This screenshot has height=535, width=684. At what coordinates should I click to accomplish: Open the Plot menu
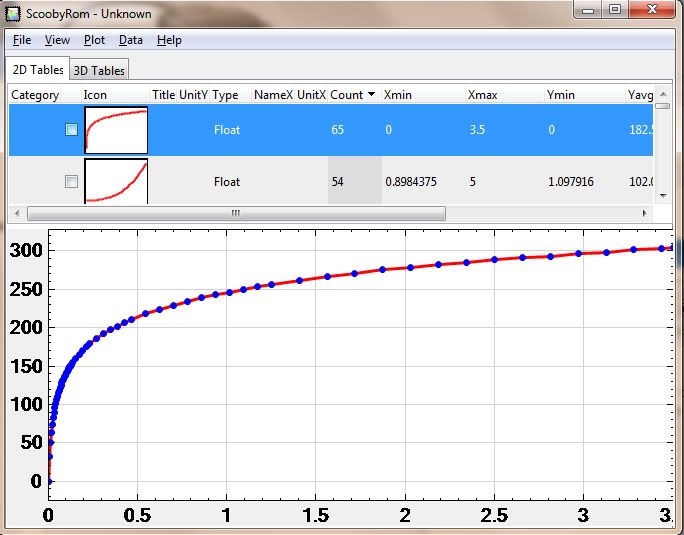(x=94, y=40)
